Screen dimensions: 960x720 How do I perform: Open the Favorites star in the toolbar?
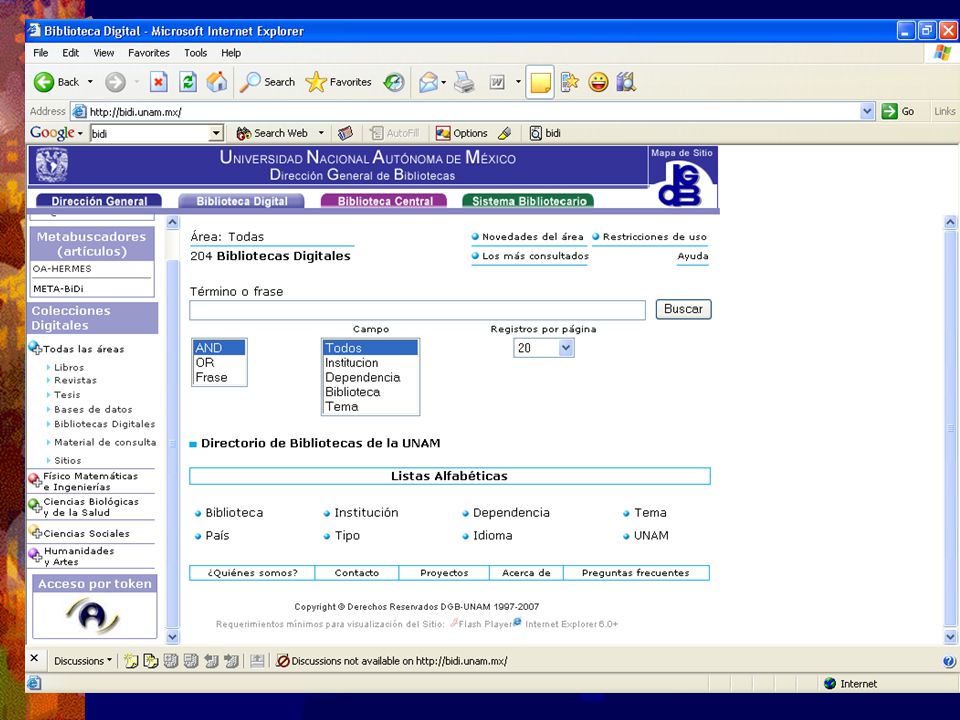339,82
